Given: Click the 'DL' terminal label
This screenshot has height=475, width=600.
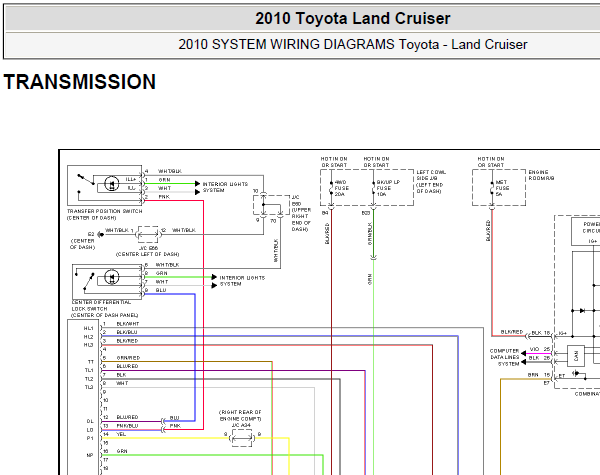Looking at the screenshot, I should click(x=90, y=421).
